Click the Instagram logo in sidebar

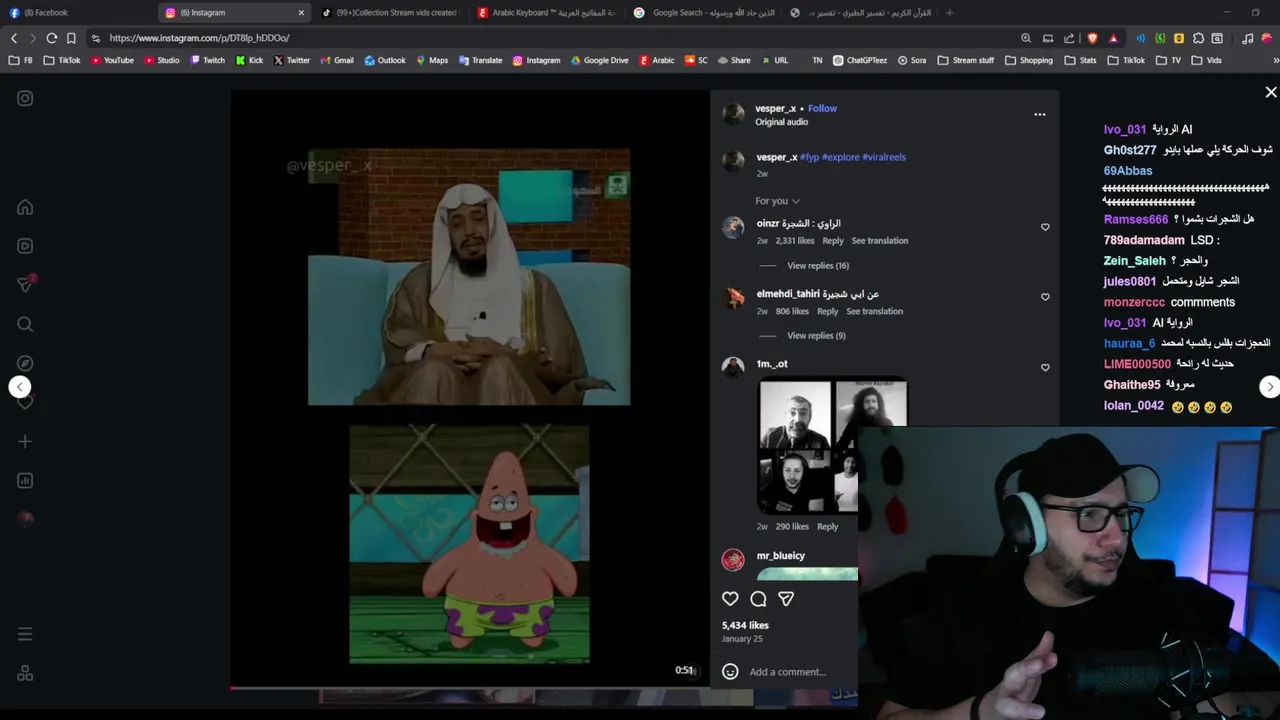[25, 98]
